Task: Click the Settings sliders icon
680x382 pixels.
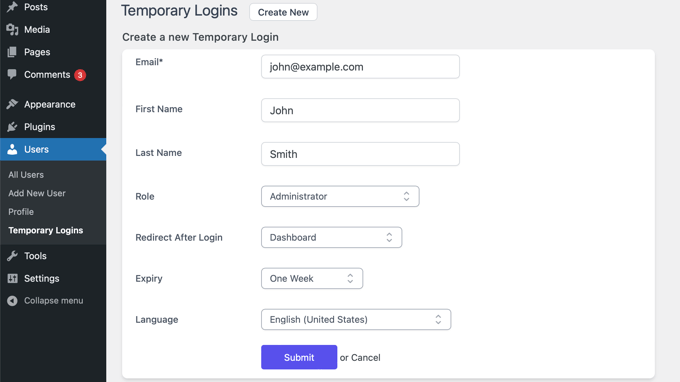Action: coord(12,278)
